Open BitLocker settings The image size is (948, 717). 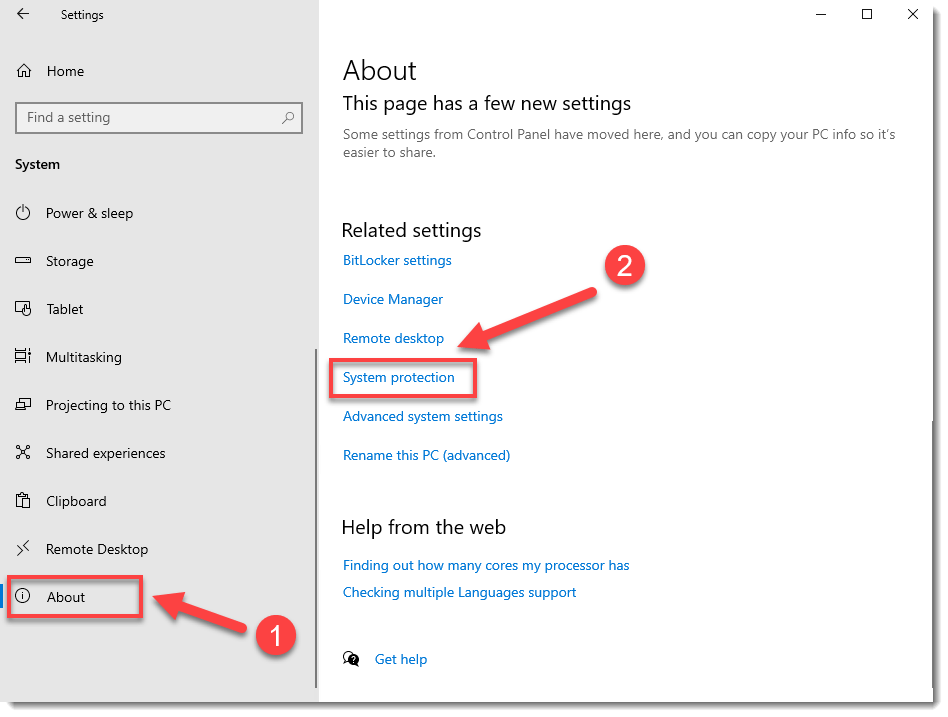point(397,260)
